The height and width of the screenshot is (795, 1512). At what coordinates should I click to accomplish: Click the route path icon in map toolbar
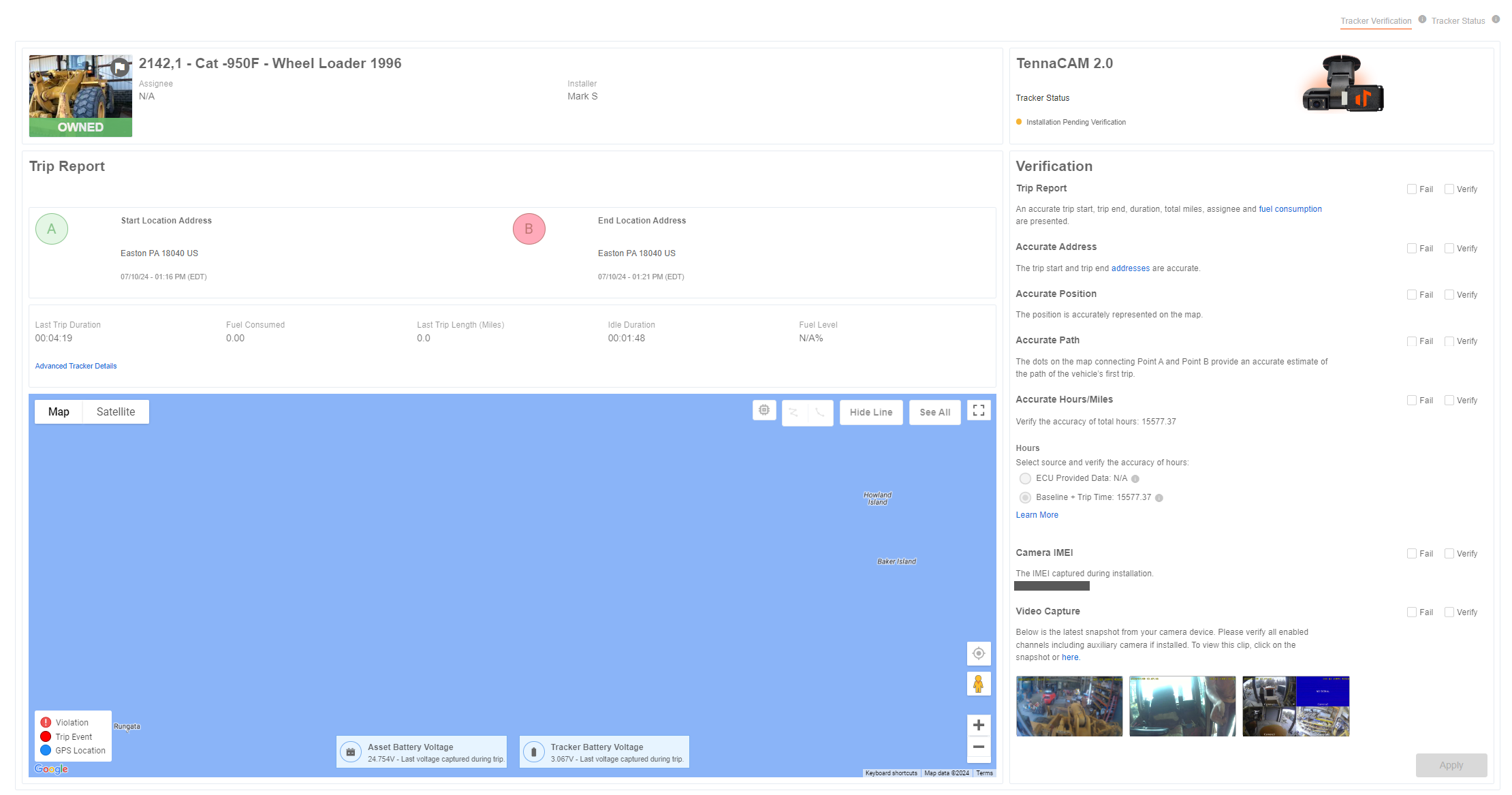click(x=794, y=412)
